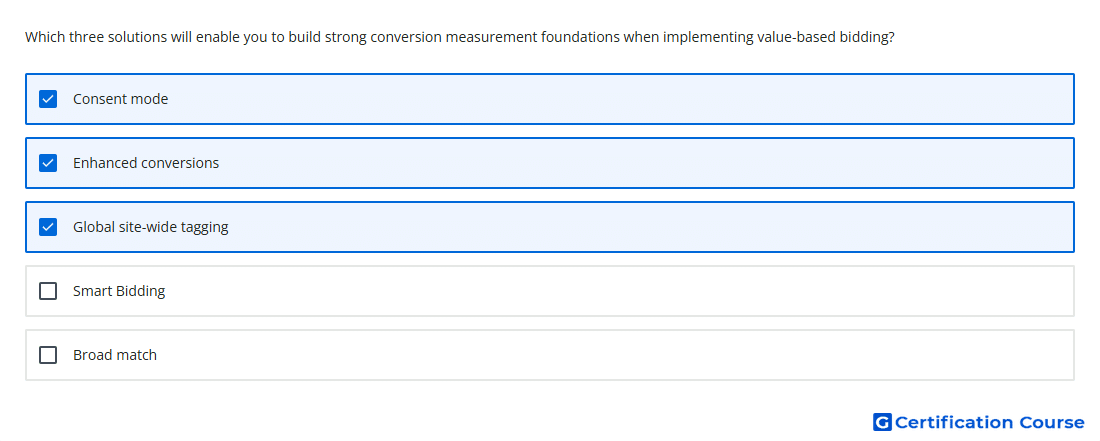Click the "Enhanced conversions" label text

pyautogui.click(x=146, y=163)
